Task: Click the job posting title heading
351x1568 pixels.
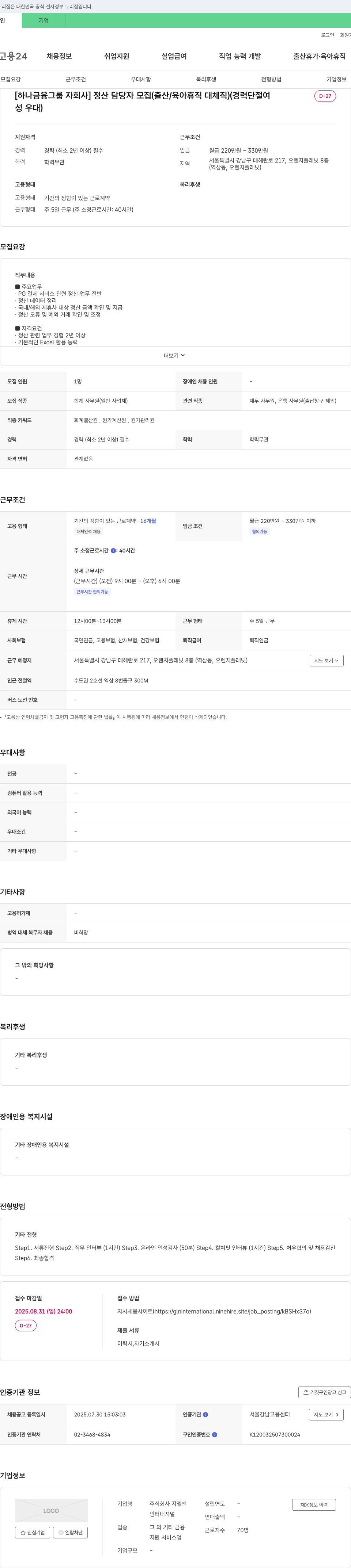Action: pos(143,102)
